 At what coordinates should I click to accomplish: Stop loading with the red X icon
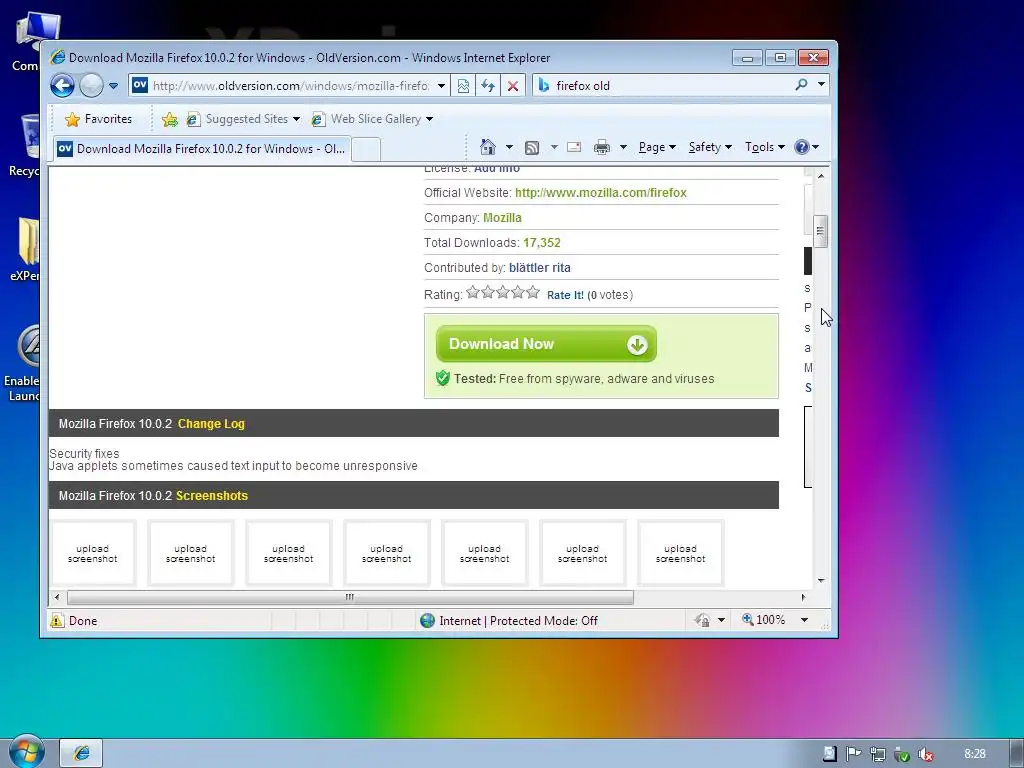coord(513,86)
